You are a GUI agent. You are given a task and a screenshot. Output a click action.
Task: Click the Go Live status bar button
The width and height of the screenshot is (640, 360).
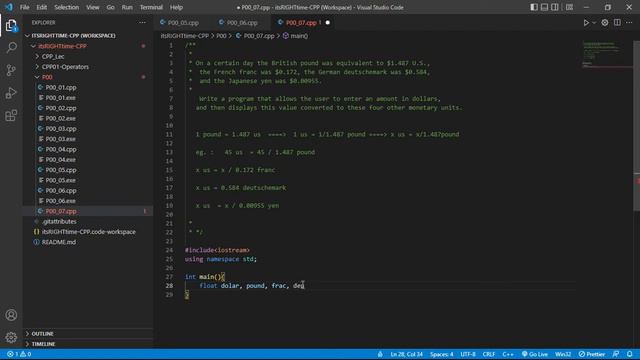534,354
